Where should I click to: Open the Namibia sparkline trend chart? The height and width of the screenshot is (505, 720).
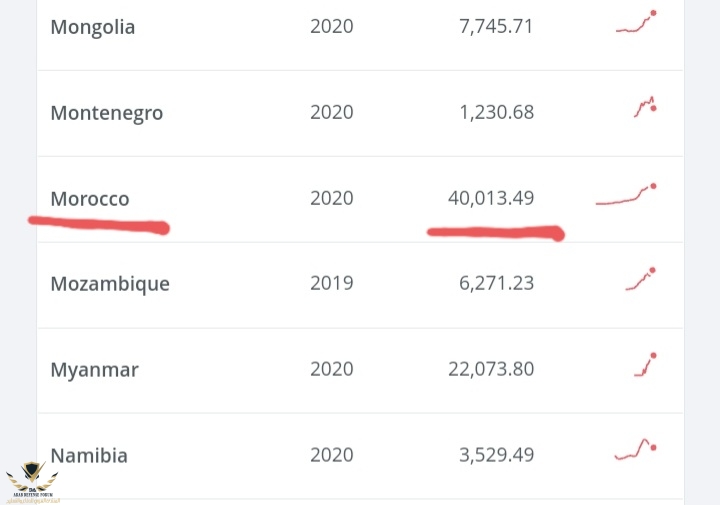pos(636,451)
